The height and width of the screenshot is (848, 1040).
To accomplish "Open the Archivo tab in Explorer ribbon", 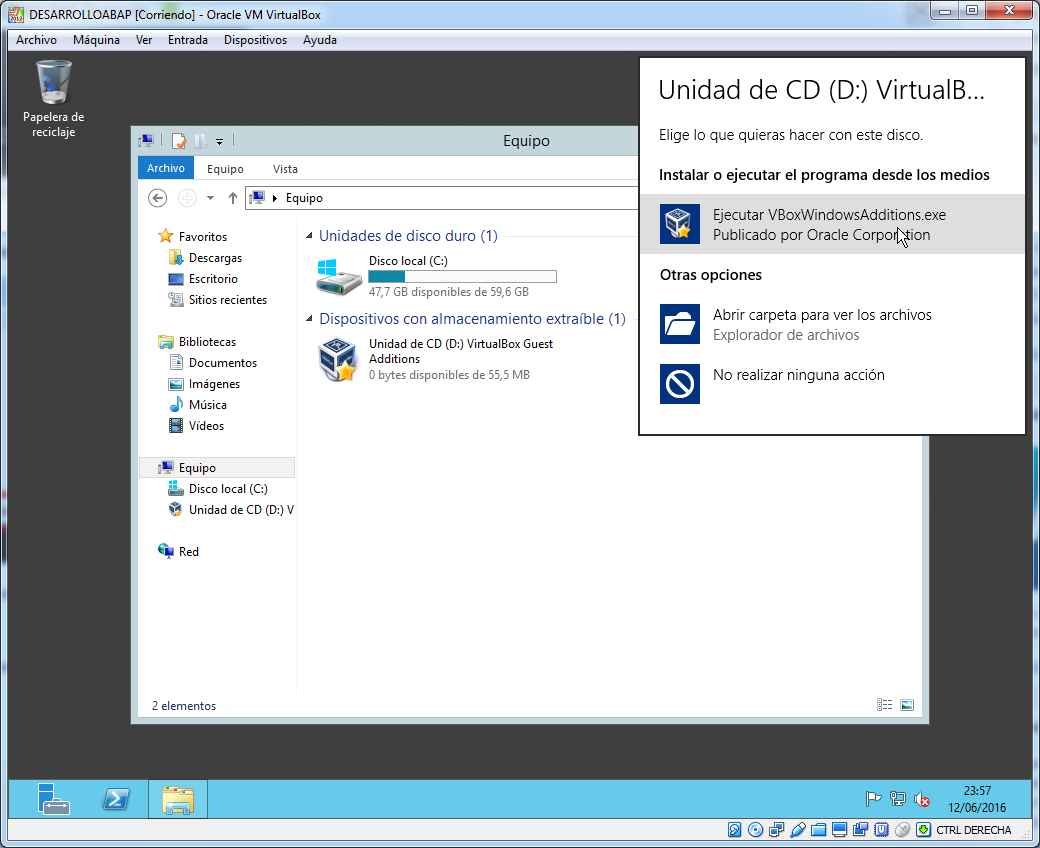I will point(166,168).
